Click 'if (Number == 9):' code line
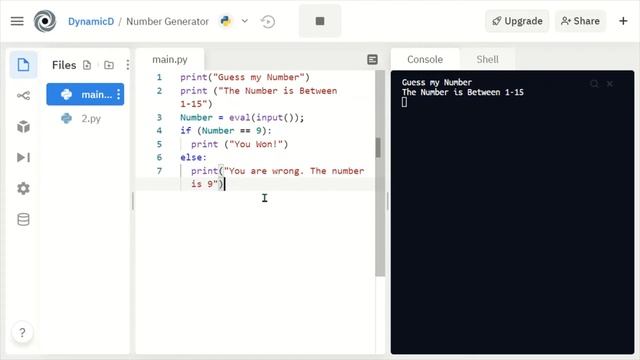640x360 pixels. (x=226, y=131)
